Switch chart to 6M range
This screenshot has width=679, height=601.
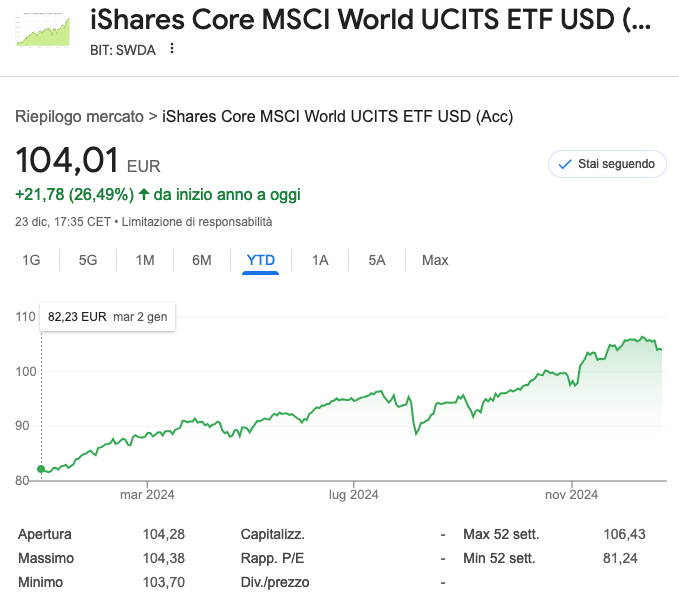pos(202,260)
